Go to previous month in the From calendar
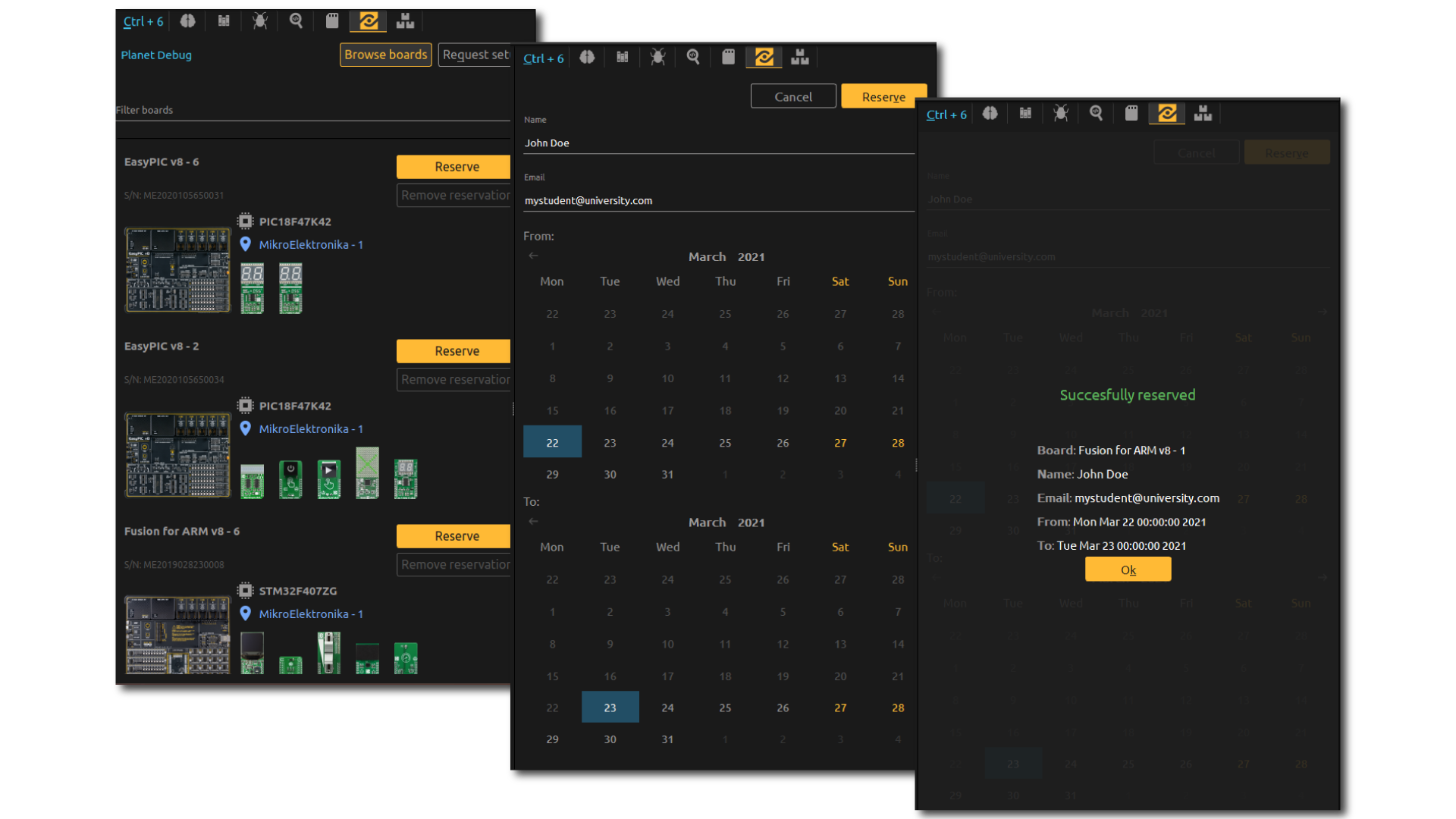This screenshot has width=1456, height=819. pyautogui.click(x=533, y=256)
